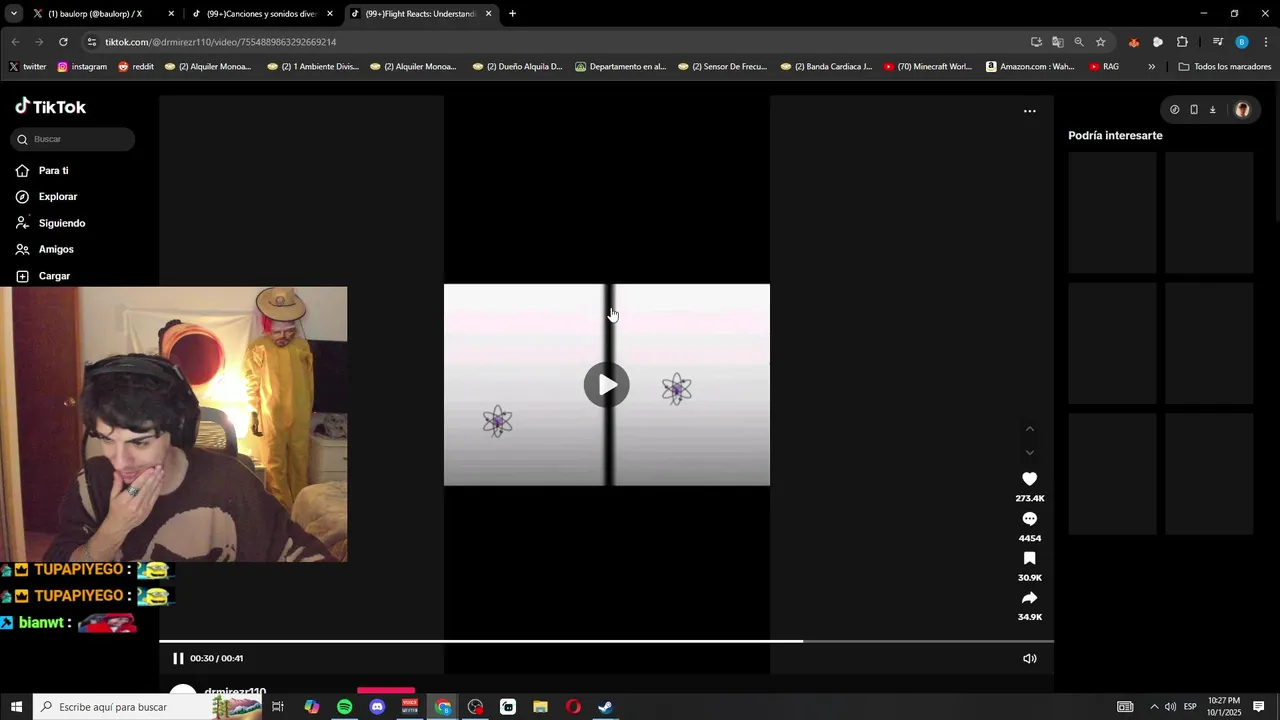This screenshot has height=720, width=1280.
Task: Open Spotify from the taskbar
Action: (x=344, y=707)
